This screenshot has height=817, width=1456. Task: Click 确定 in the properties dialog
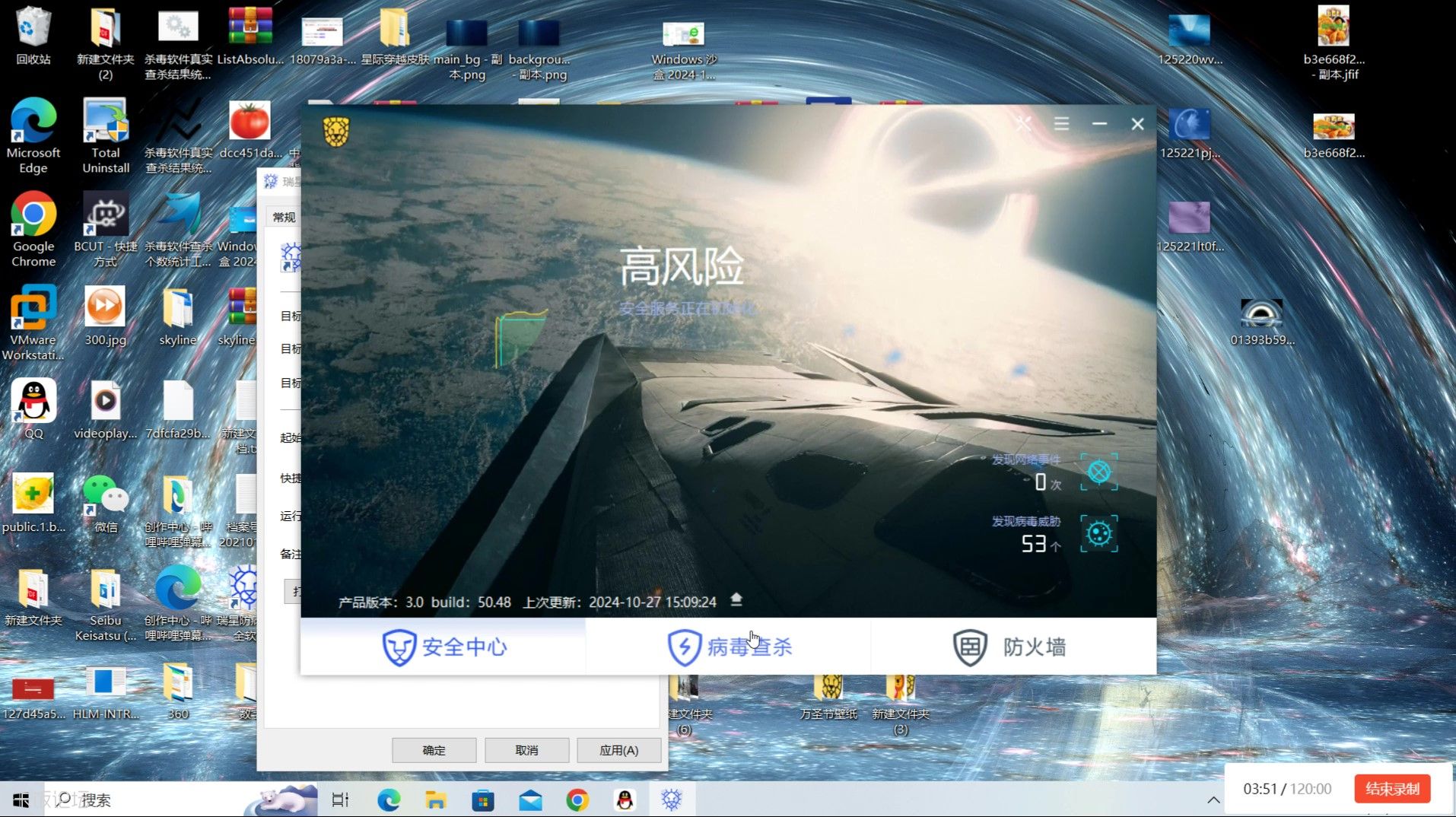434,750
